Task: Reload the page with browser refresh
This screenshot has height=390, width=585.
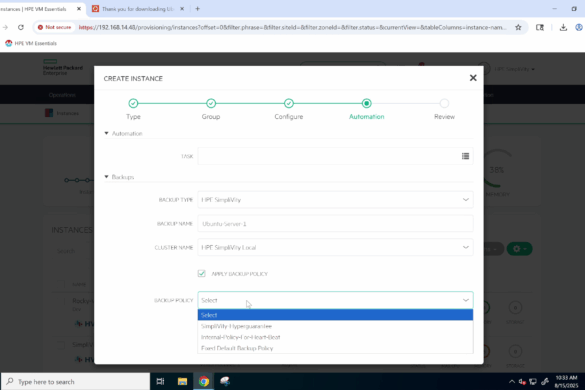Action: coord(21,27)
